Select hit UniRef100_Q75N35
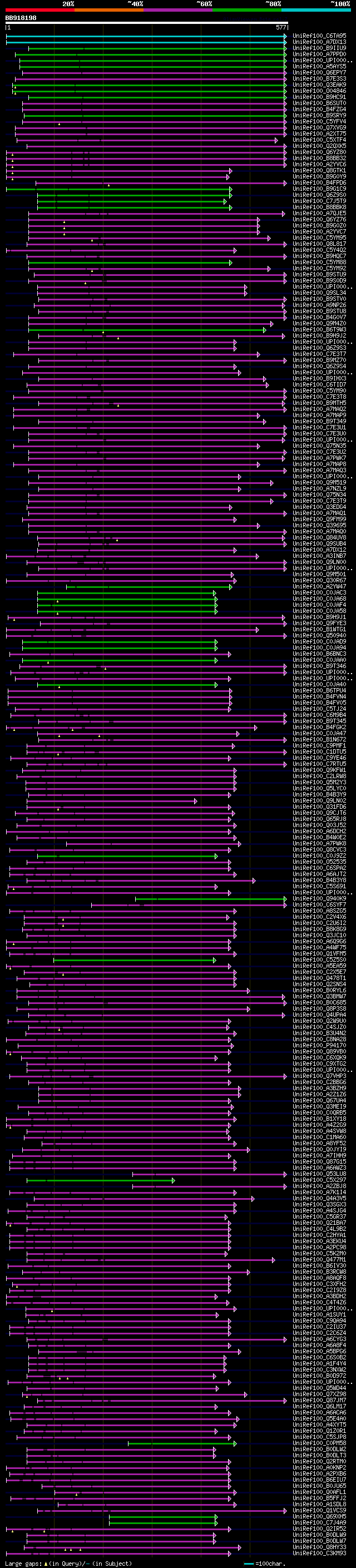This screenshot has width=356, height=1568. tap(319, 446)
